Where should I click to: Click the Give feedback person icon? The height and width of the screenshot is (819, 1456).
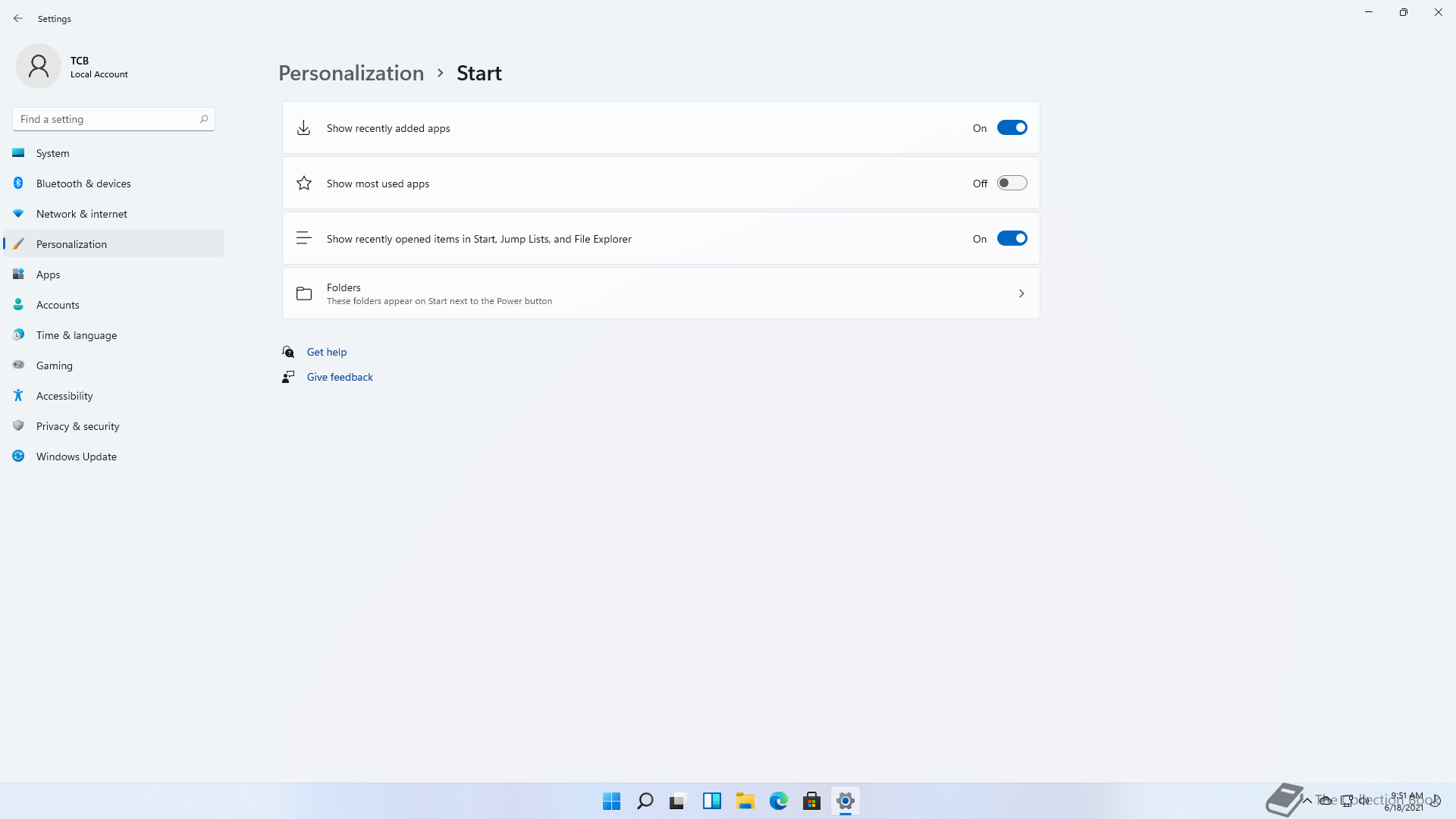tap(288, 377)
